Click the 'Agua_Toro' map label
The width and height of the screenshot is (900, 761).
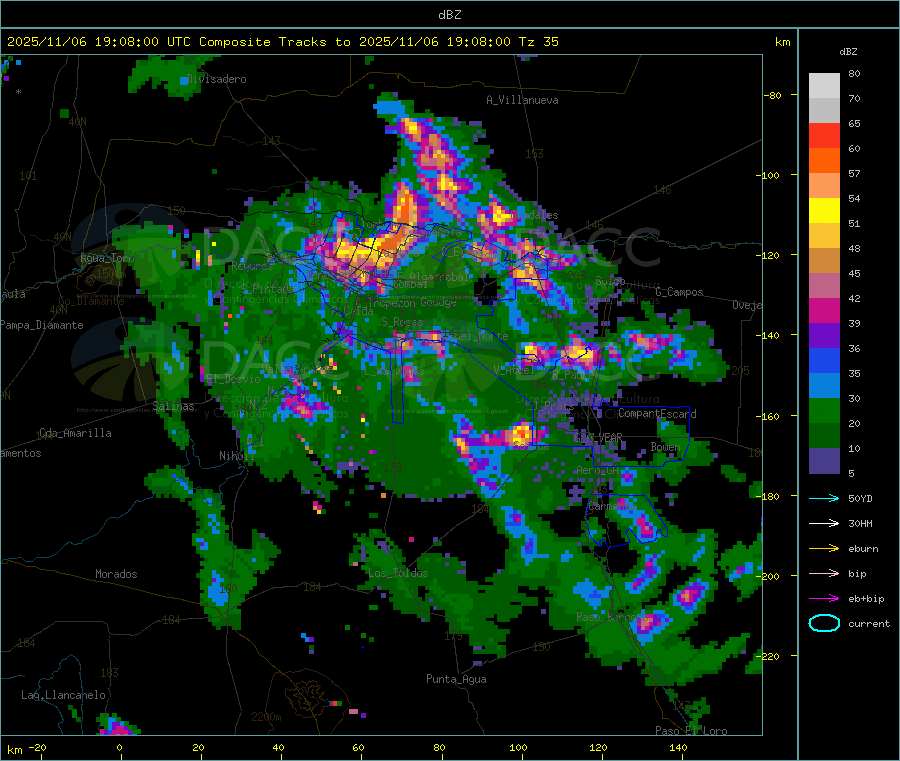pos(107,258)
